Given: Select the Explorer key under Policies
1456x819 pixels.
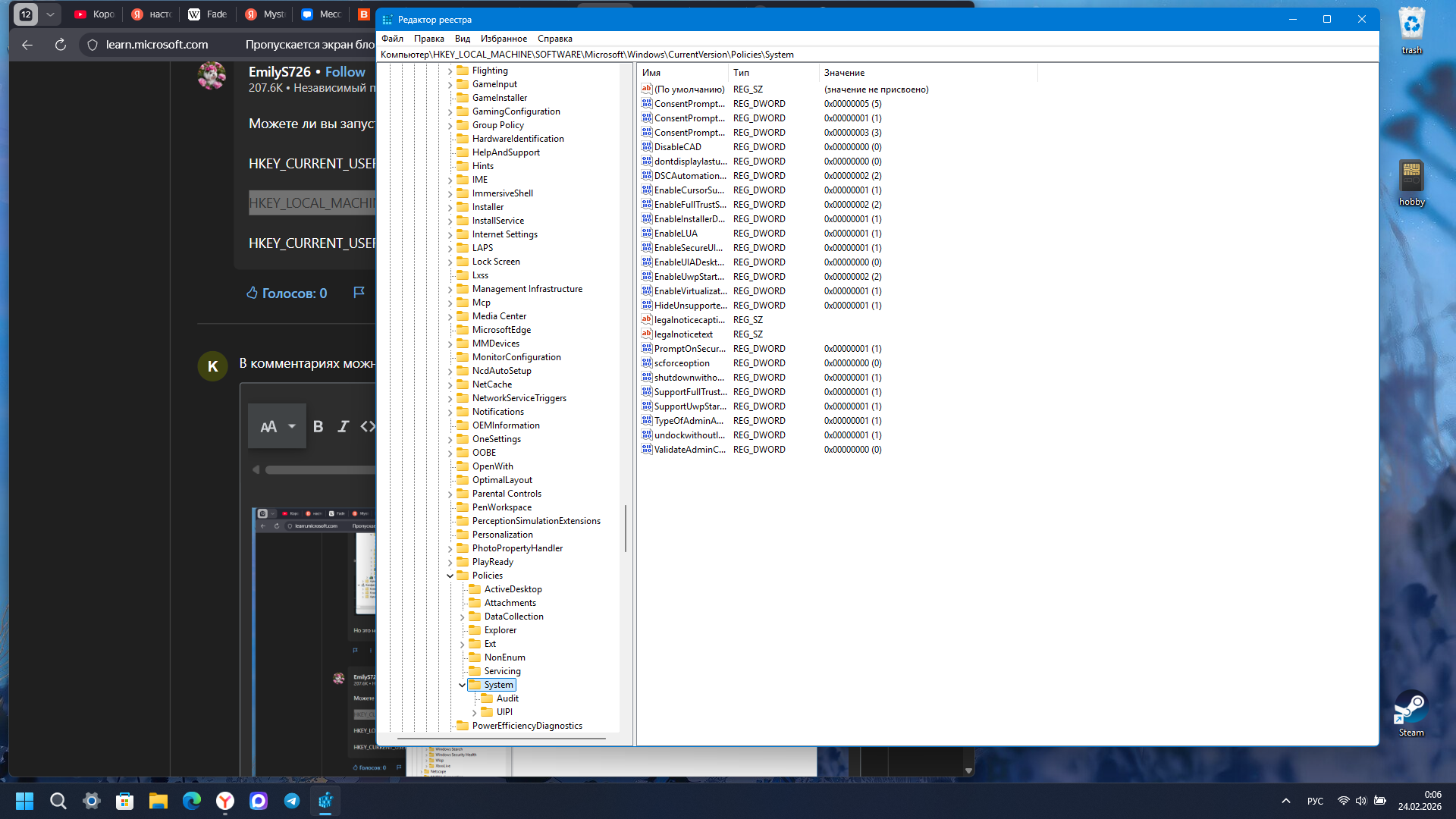Looking at the screenshot, I should click(500, 630).
